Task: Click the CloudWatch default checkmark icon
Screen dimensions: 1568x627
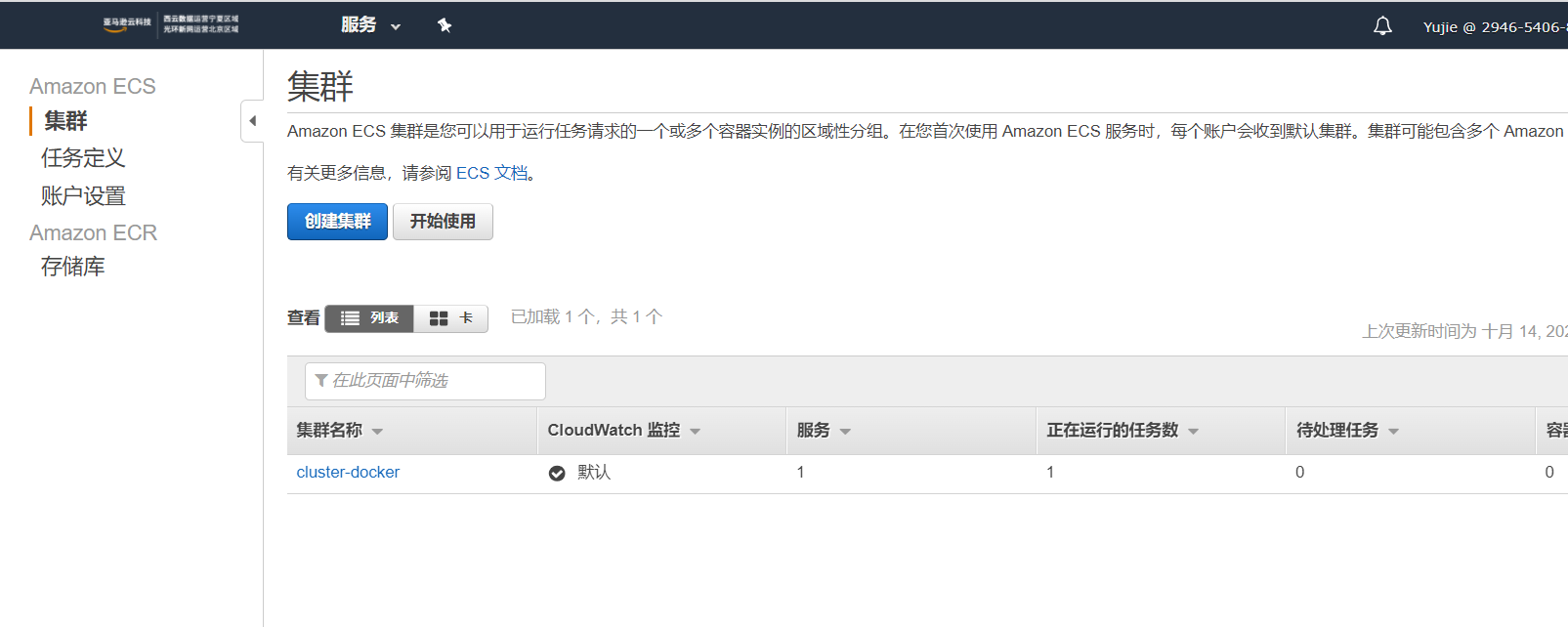Action: 557,474
